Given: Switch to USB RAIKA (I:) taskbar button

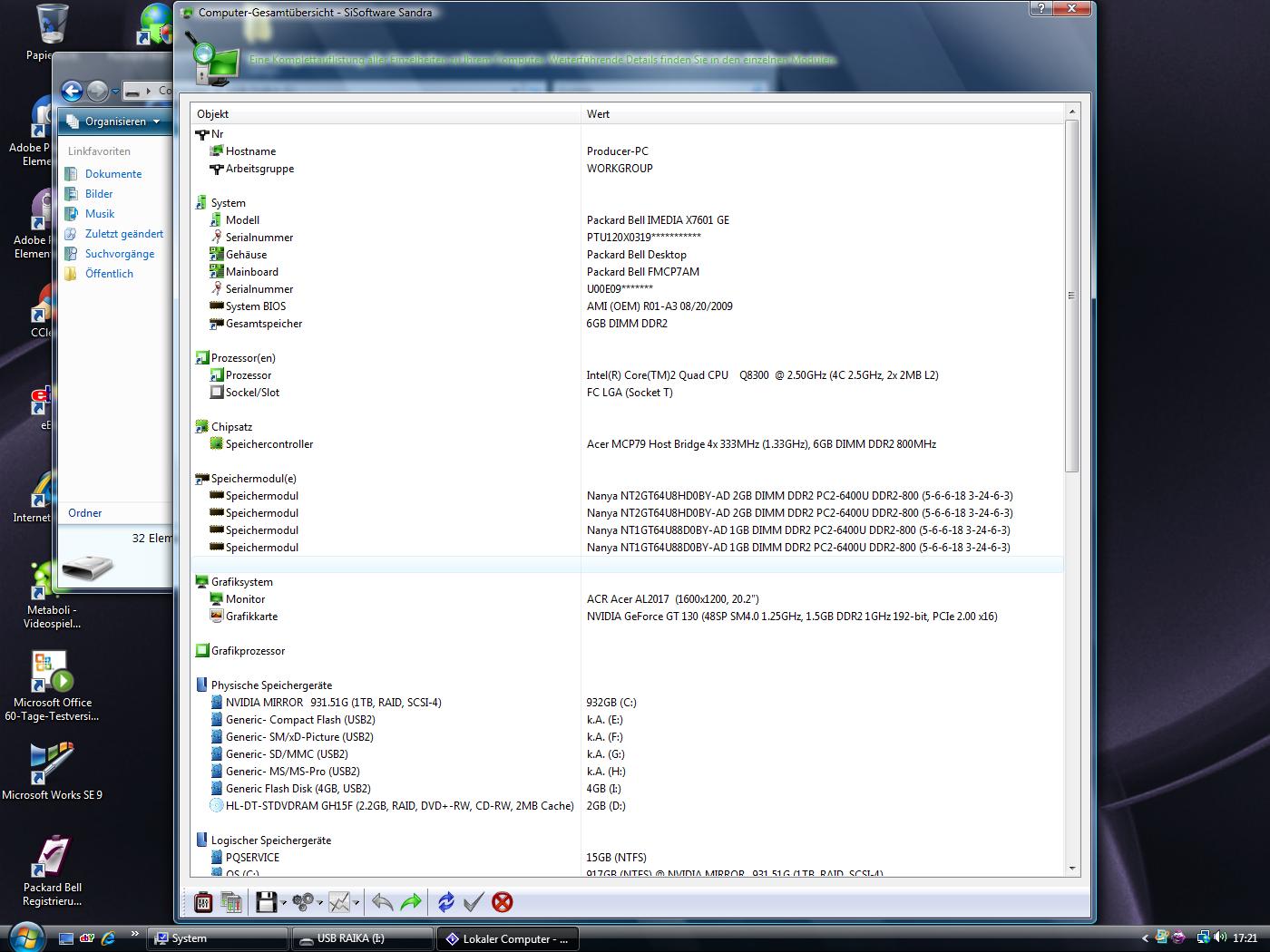Looking at the screenshot, I should tap(363, 938).
